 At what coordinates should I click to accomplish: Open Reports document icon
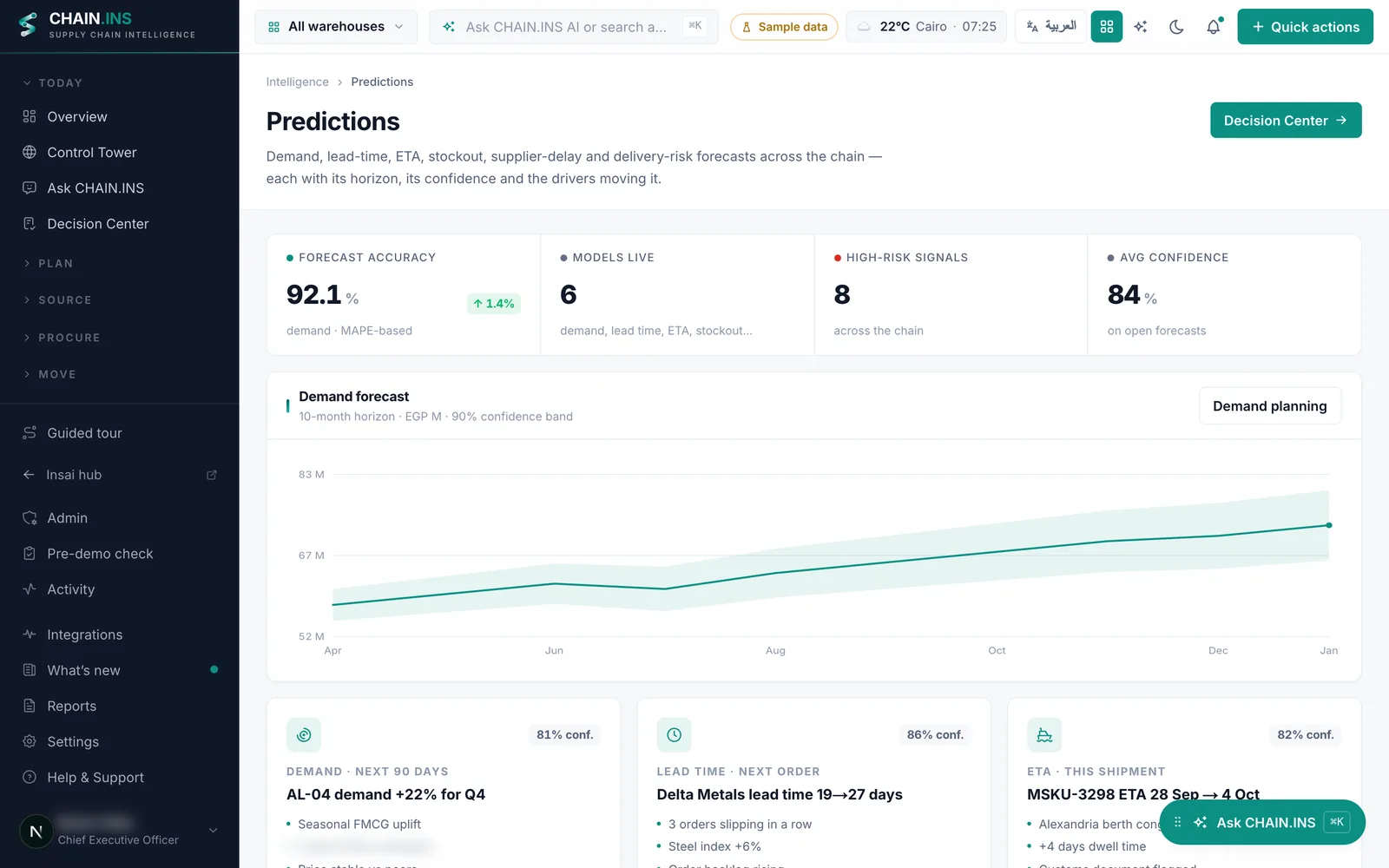30,706
